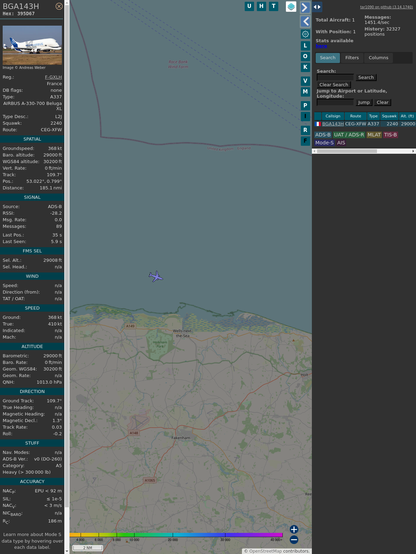Open the tar1090 on github link

coord(386,7)
